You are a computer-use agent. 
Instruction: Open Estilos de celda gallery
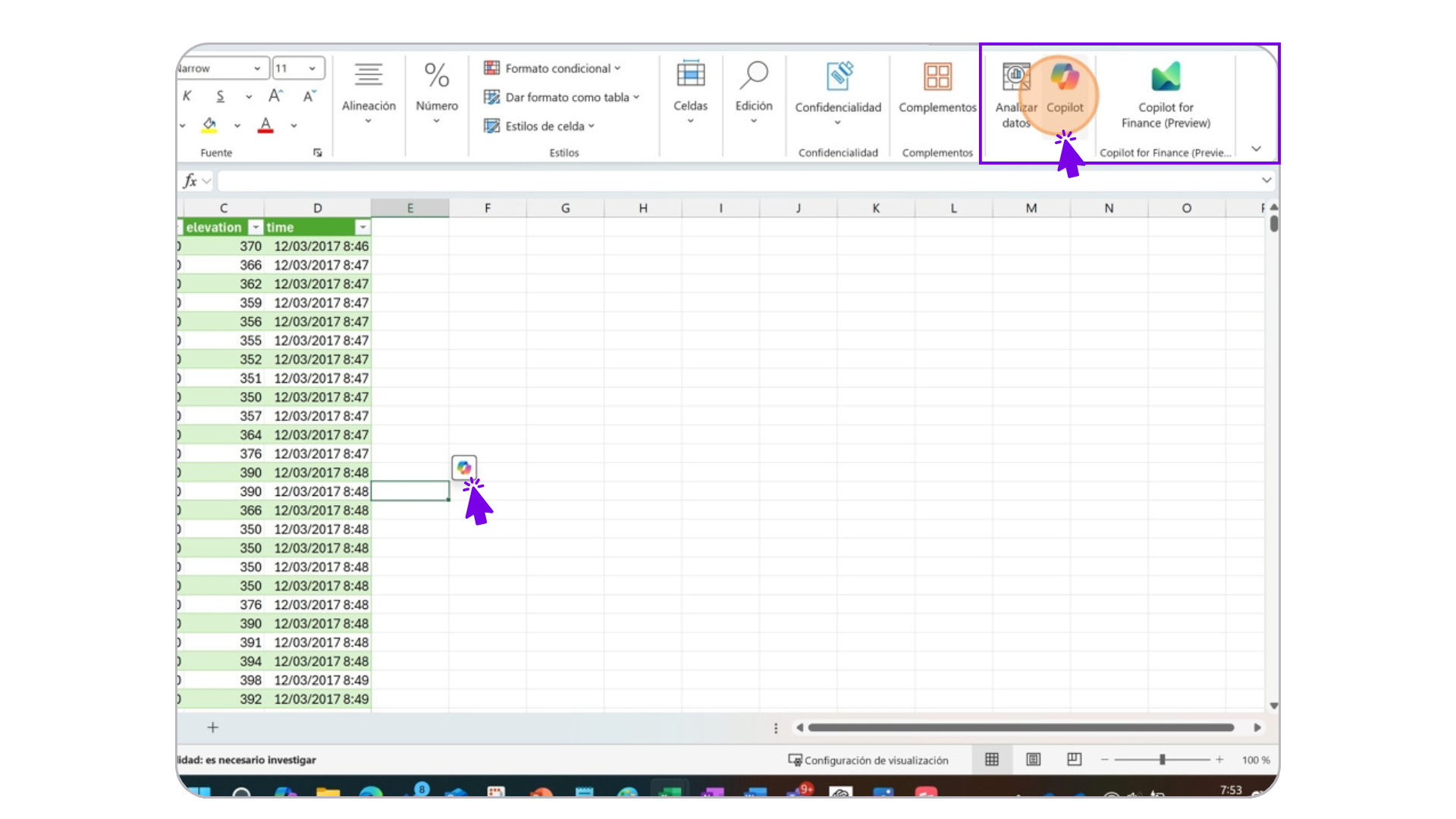point(539,126)
